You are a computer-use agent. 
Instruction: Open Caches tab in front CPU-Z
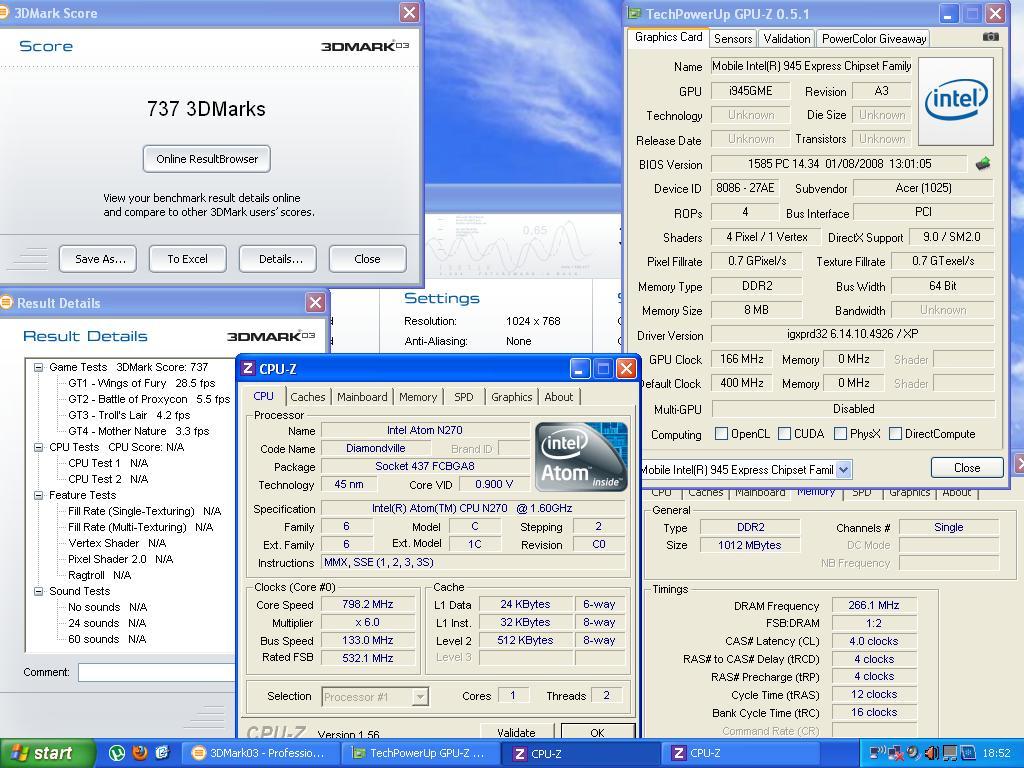click(x=308, y=396)
